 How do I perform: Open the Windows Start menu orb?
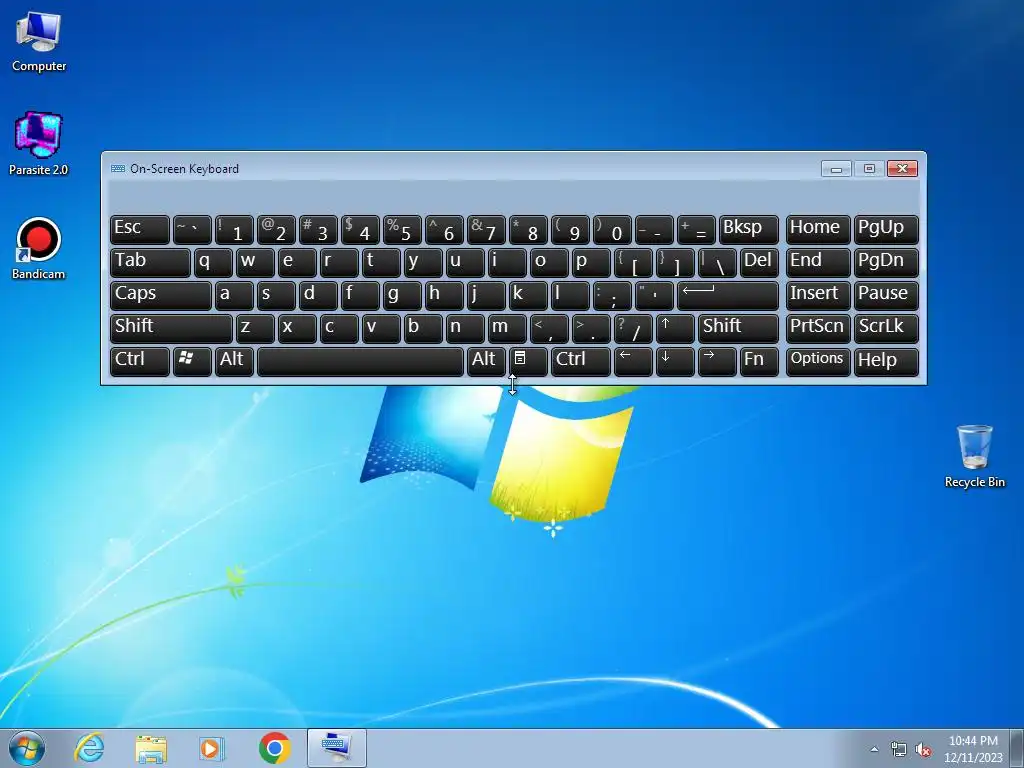(27, 748)
